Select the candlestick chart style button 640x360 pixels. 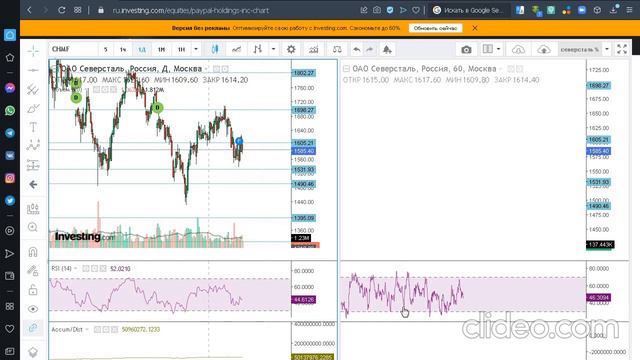click(215, 49)
